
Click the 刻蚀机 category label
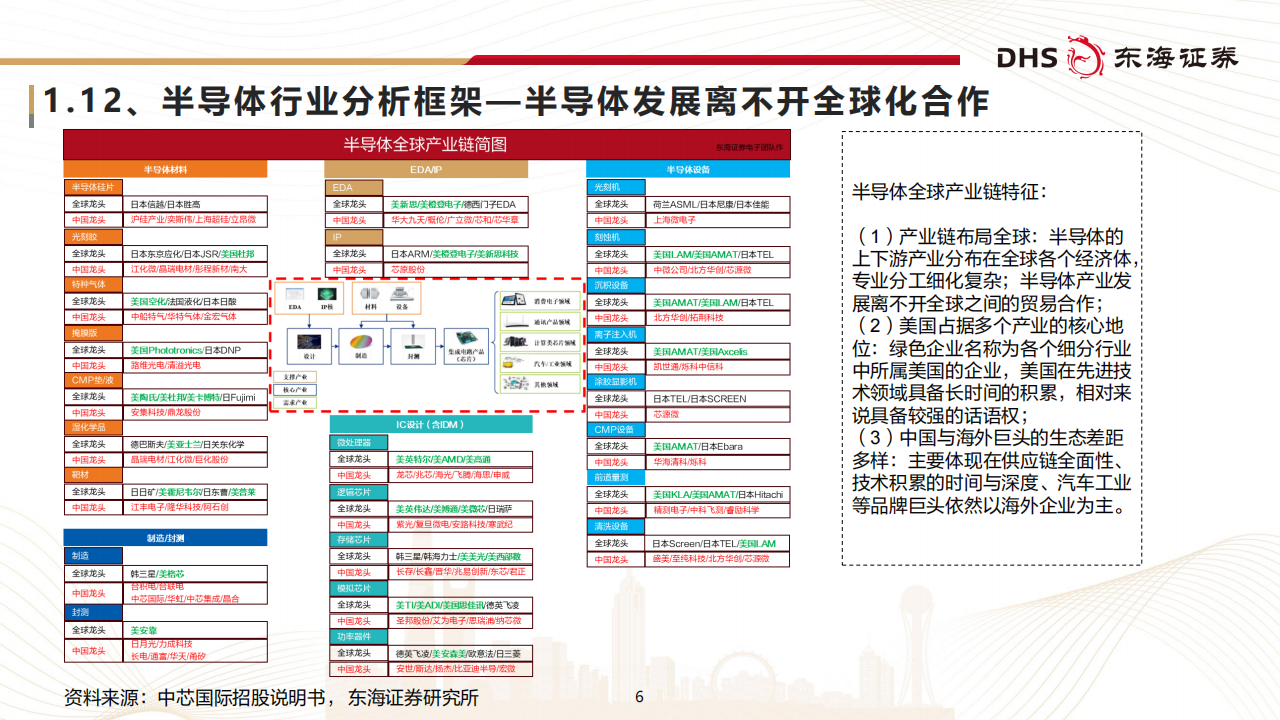coord(618,237)
